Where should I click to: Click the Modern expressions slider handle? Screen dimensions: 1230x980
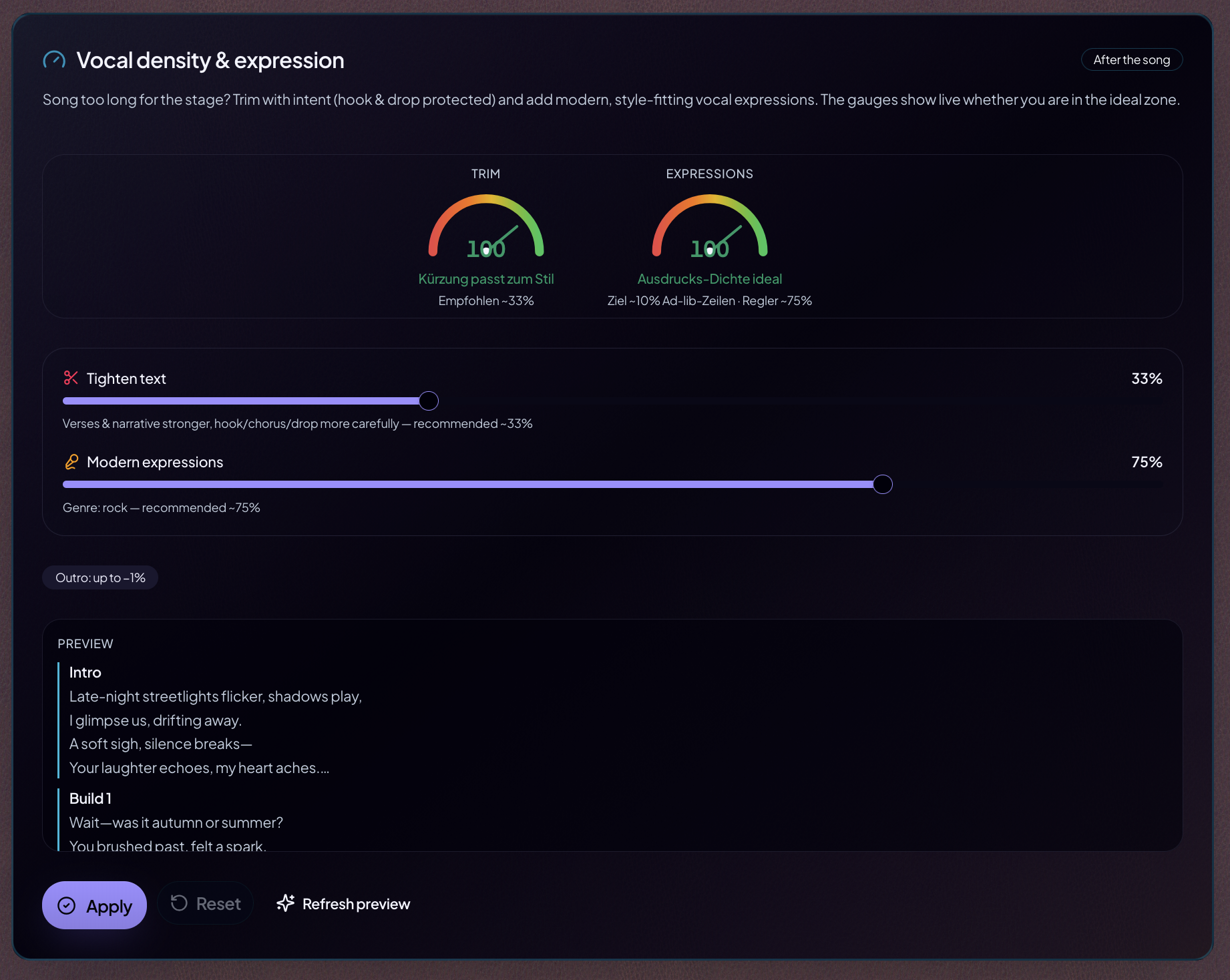point(883,484)
